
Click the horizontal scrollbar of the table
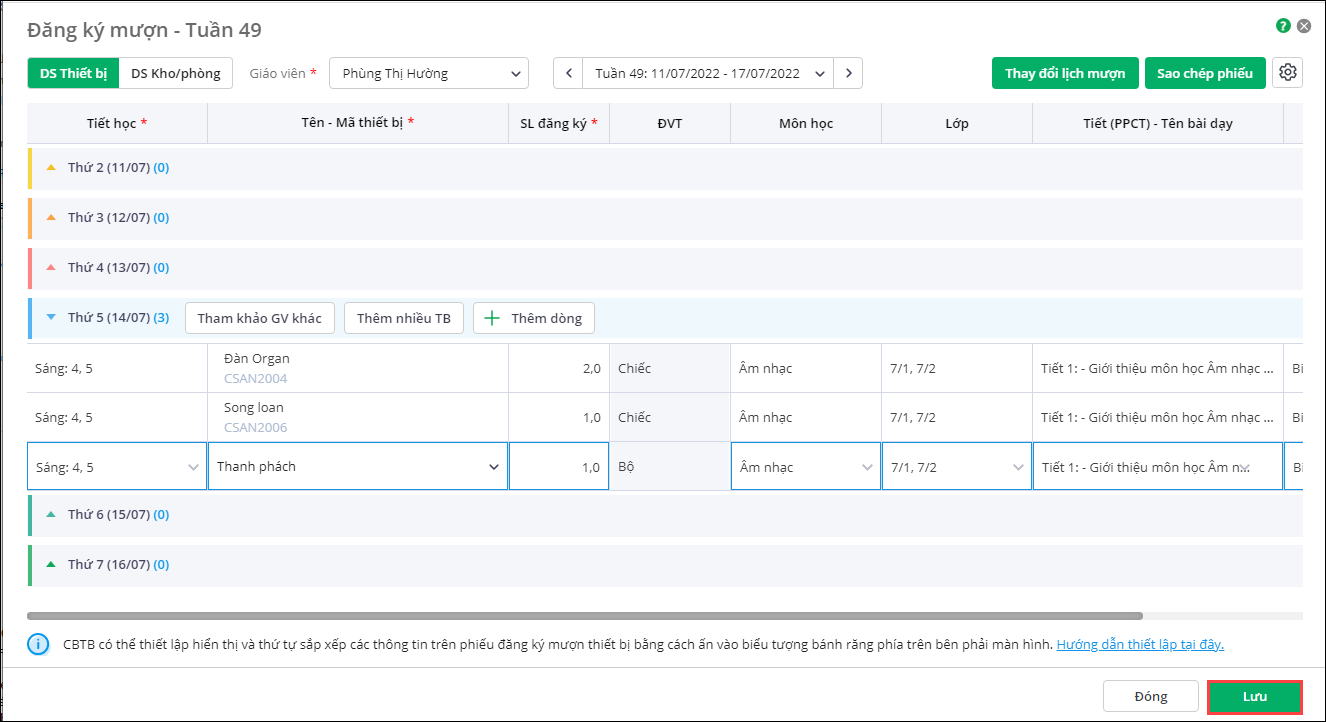point(585,616)
